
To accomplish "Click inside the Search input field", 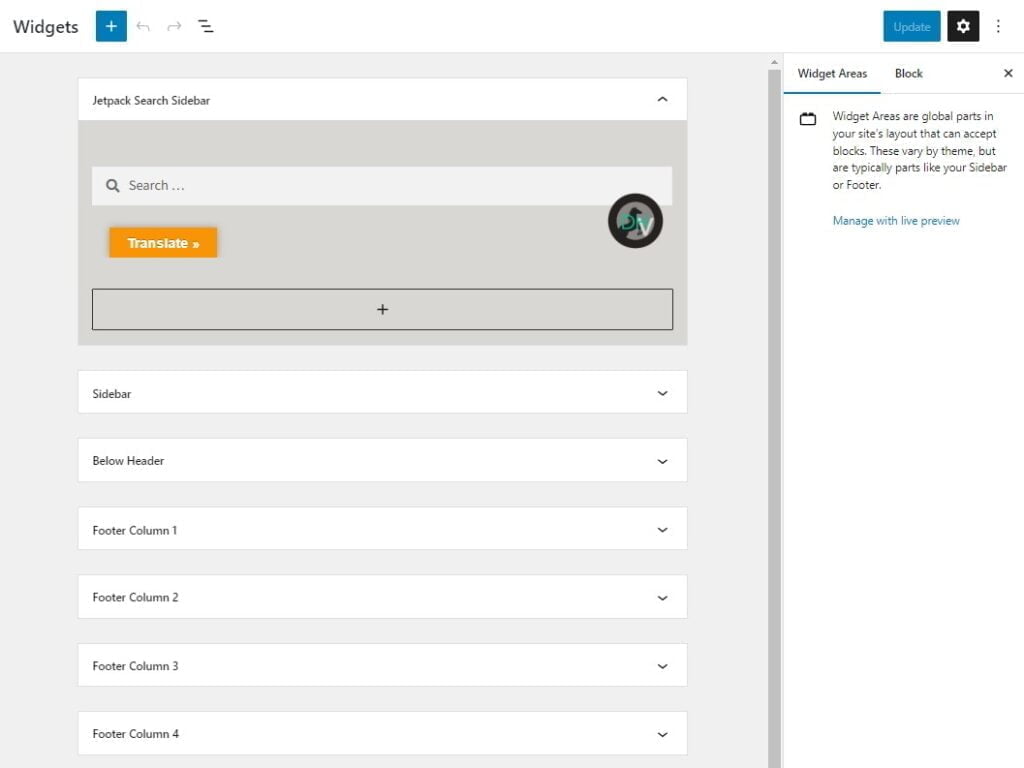I will pos(382,185).
